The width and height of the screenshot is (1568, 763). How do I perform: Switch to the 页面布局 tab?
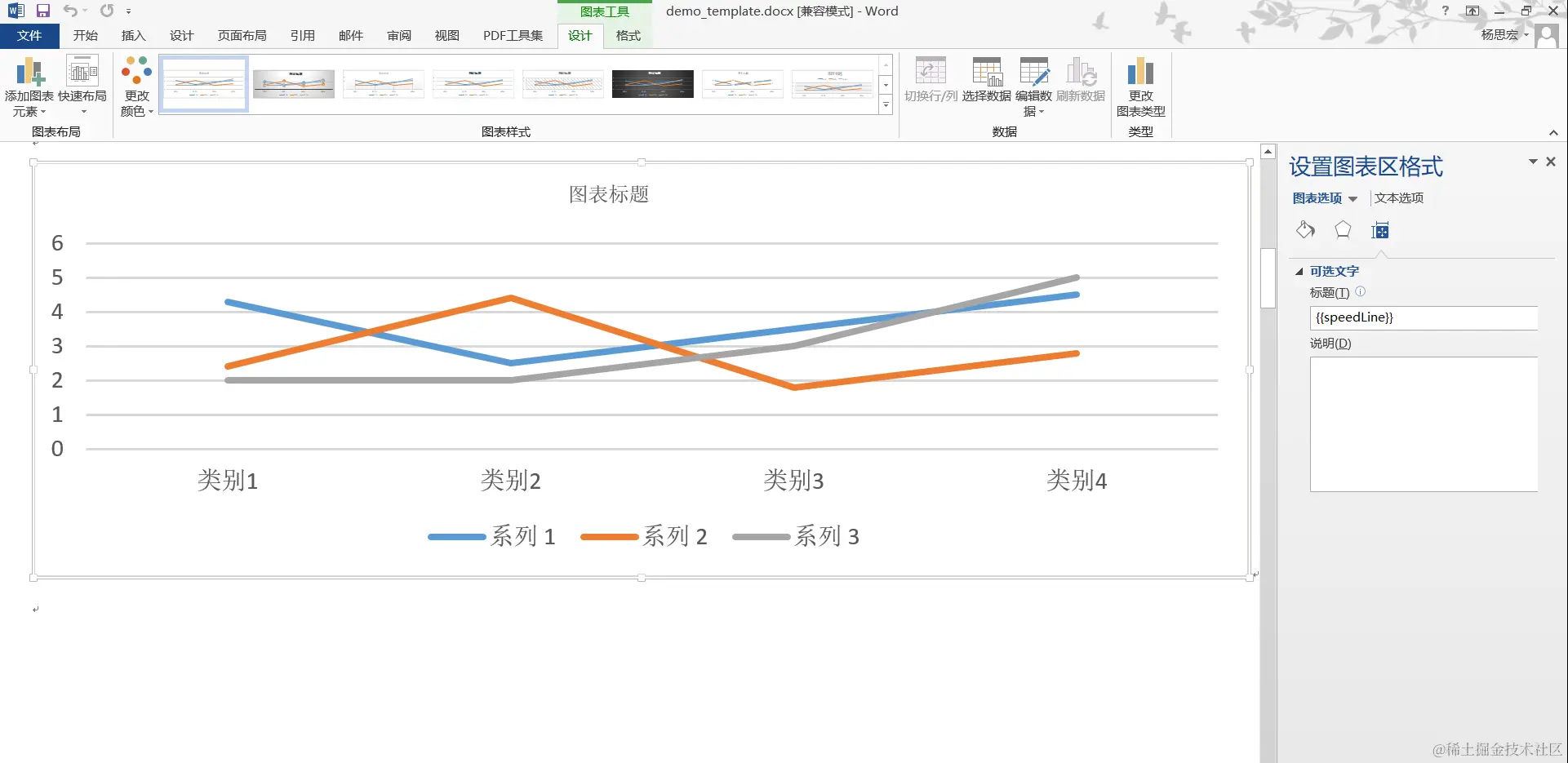point(242,36)
